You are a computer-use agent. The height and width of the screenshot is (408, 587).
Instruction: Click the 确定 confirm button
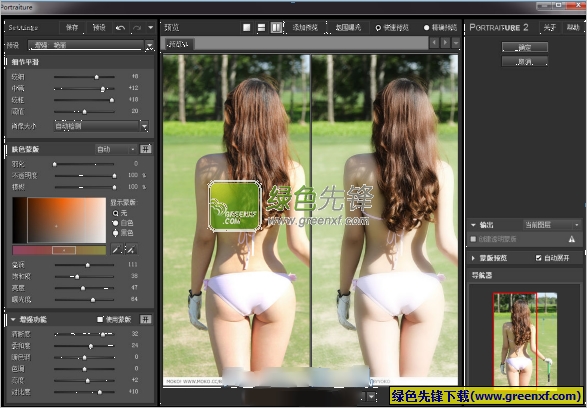pos(524,48)
